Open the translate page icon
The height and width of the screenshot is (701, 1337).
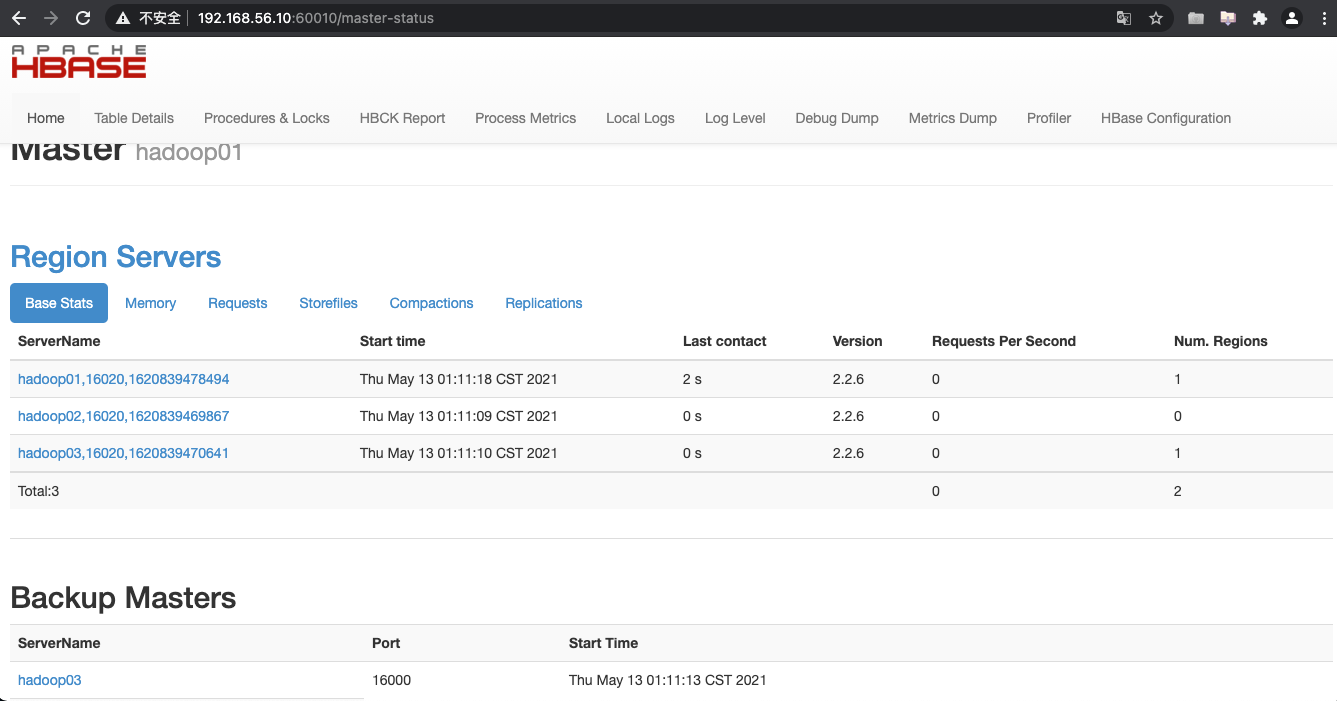[1124, 18]
